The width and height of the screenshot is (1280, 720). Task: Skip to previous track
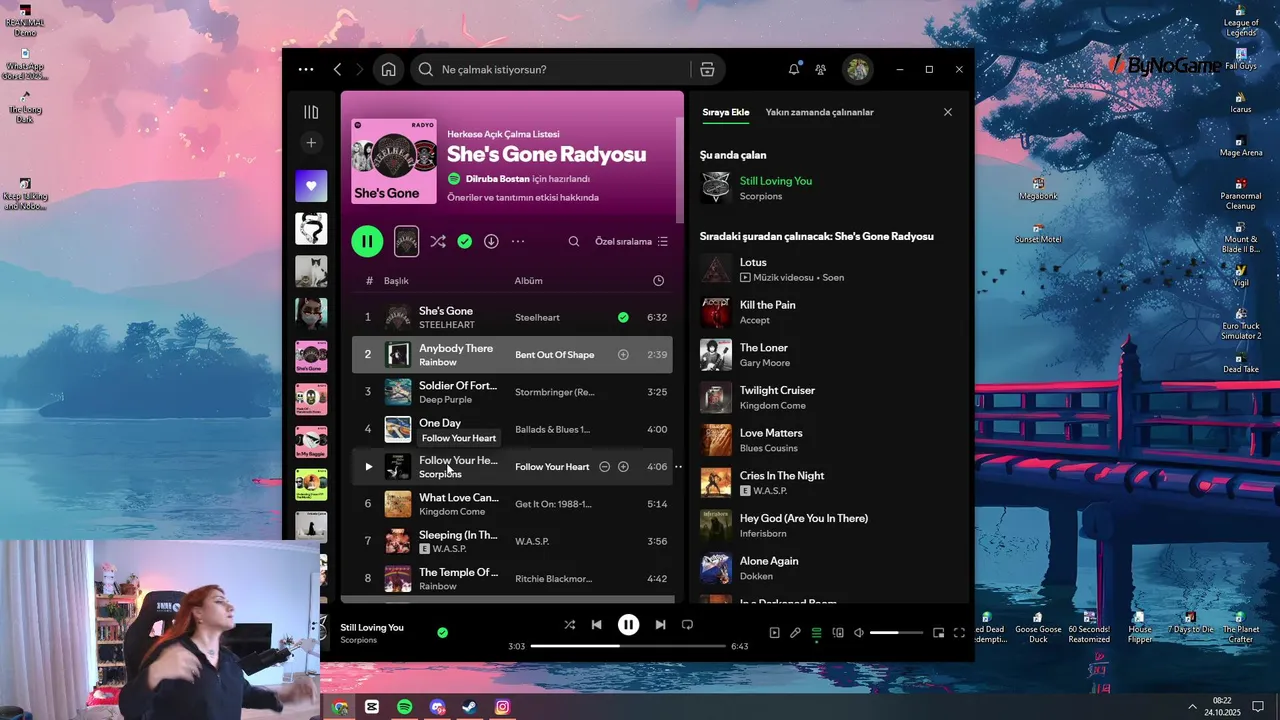[x=596, y=625]
